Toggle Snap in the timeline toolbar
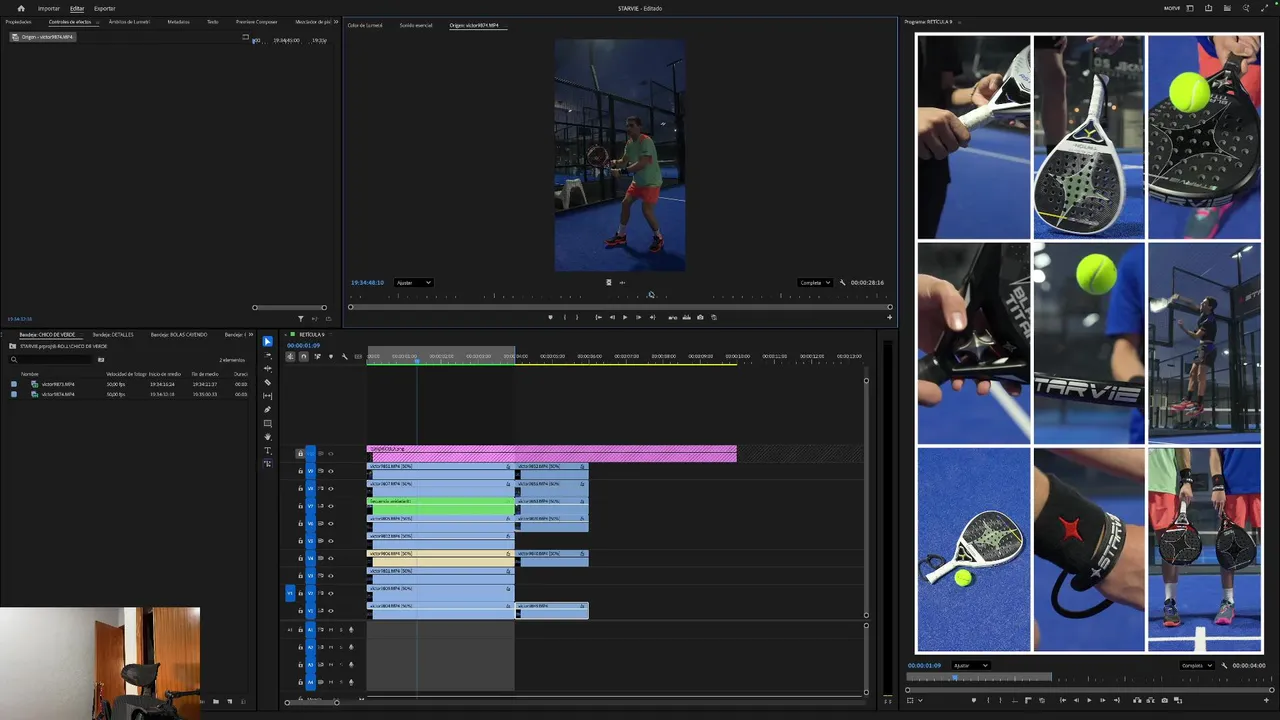The image size is (1280, 720). pyautogui.click(x=304, y=357)
